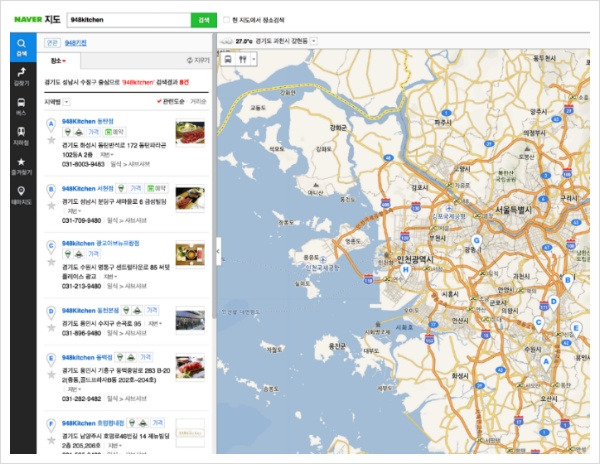Select the 장소 places tab
This screenshot has height=464, width=600.
coord(58,61)
